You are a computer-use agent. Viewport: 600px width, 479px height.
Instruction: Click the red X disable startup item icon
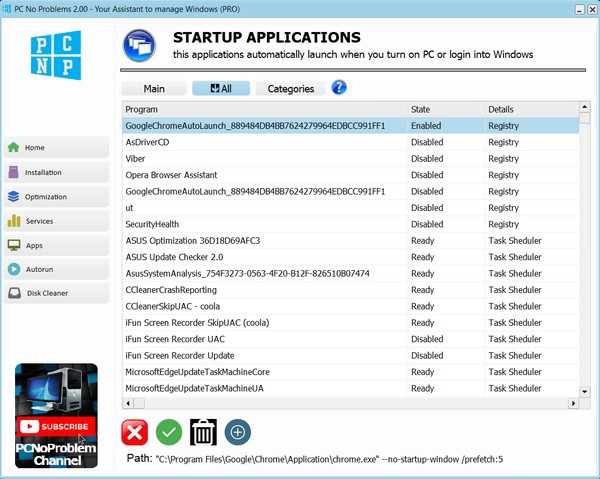point(134,432)
